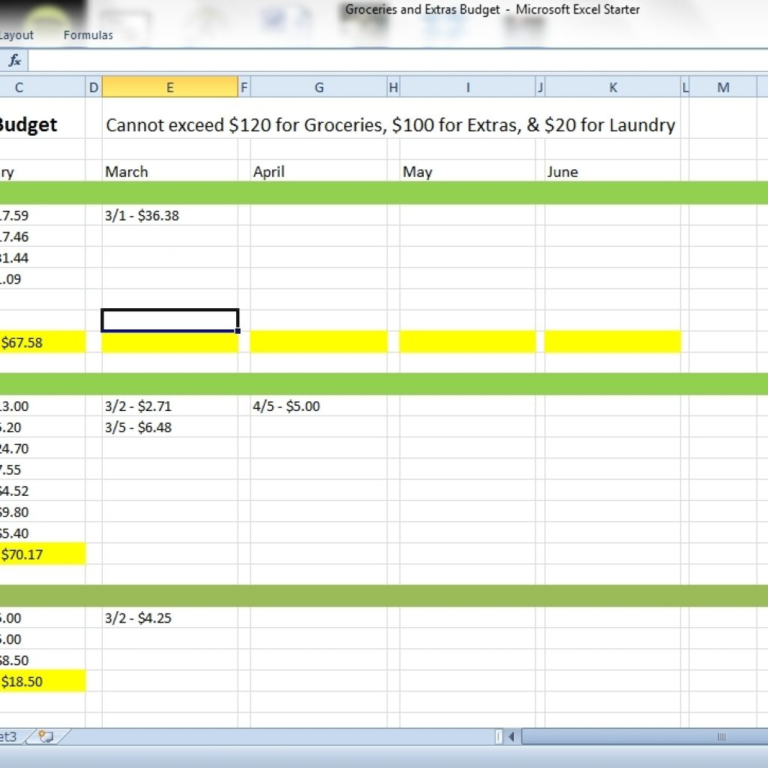Select the cell ending 24.70

coord(43,448)
